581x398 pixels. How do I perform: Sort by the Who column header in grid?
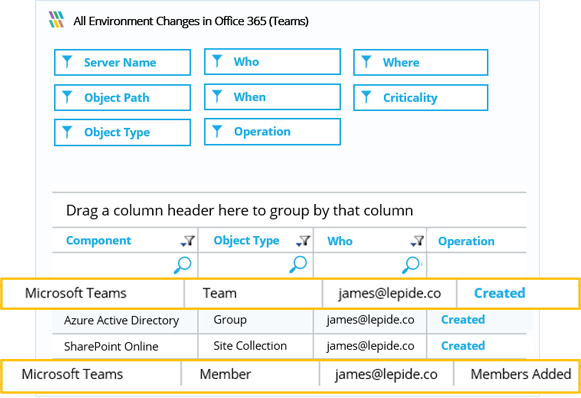[340, 241]
